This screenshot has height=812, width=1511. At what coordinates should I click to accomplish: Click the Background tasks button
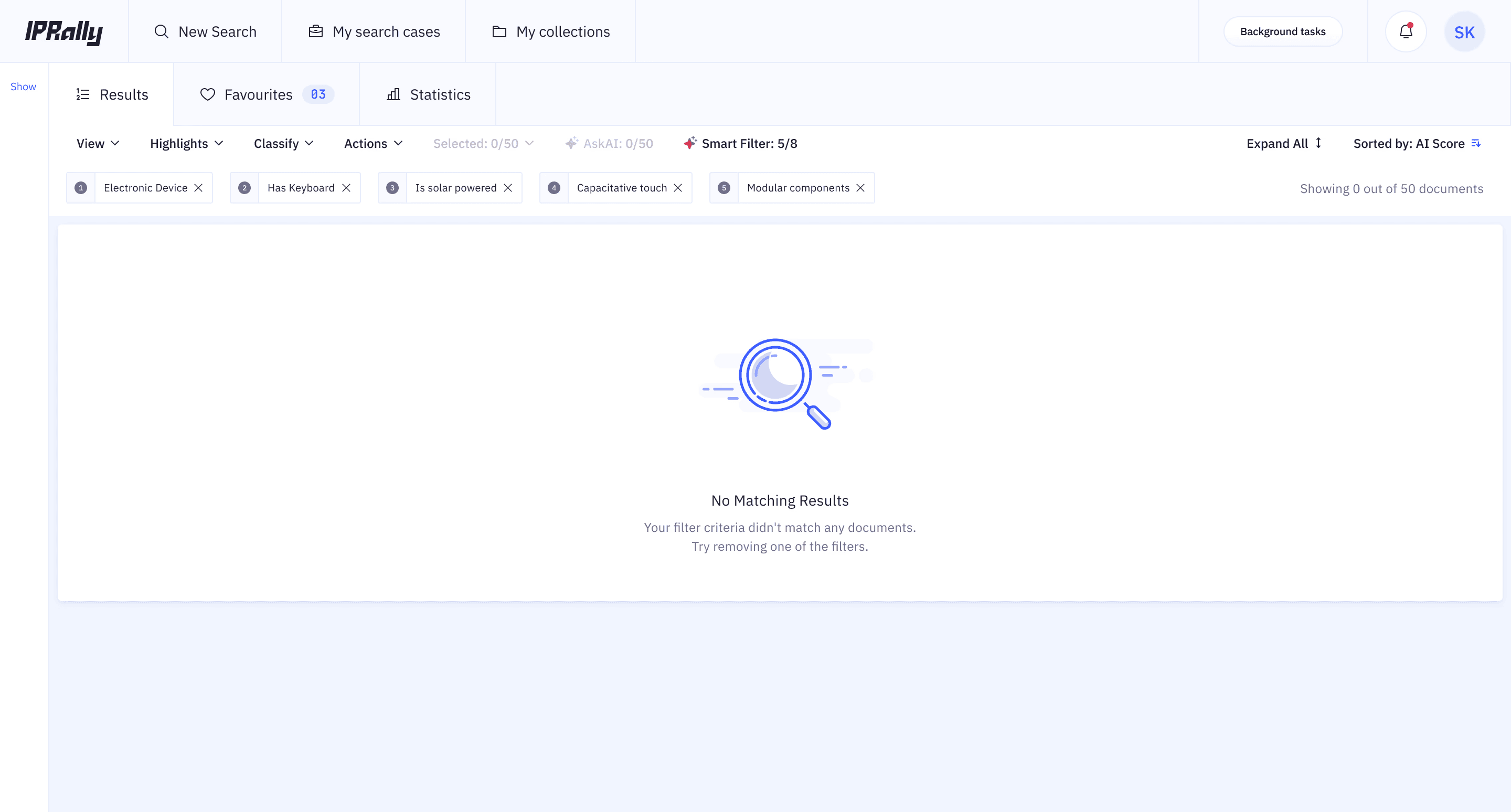coord(1282,31)
